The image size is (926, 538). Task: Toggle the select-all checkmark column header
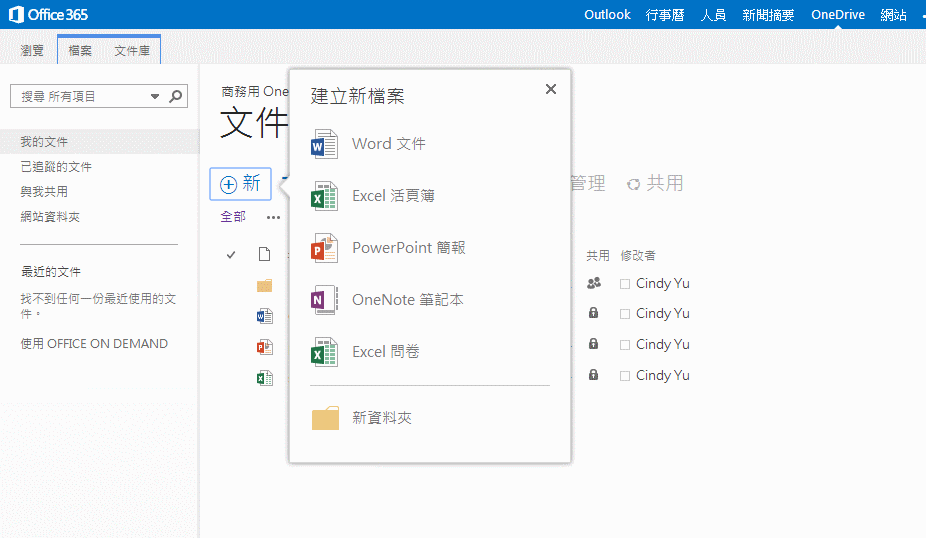coord(231,255)
